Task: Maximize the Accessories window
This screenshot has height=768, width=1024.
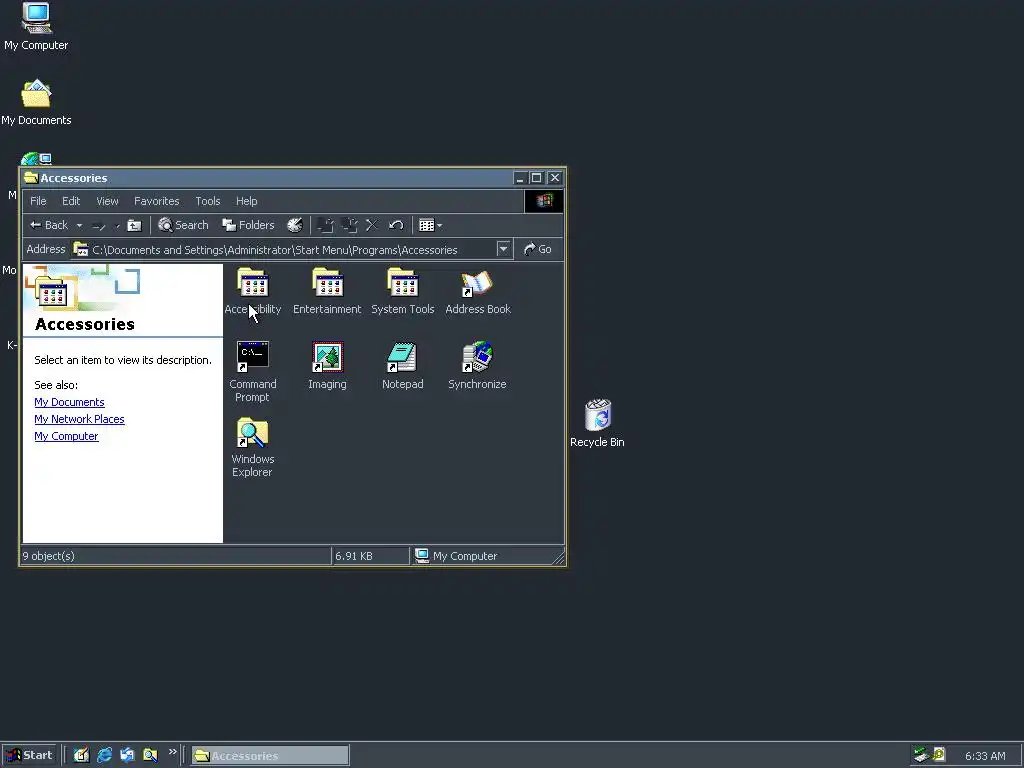Action: (537, 178)
